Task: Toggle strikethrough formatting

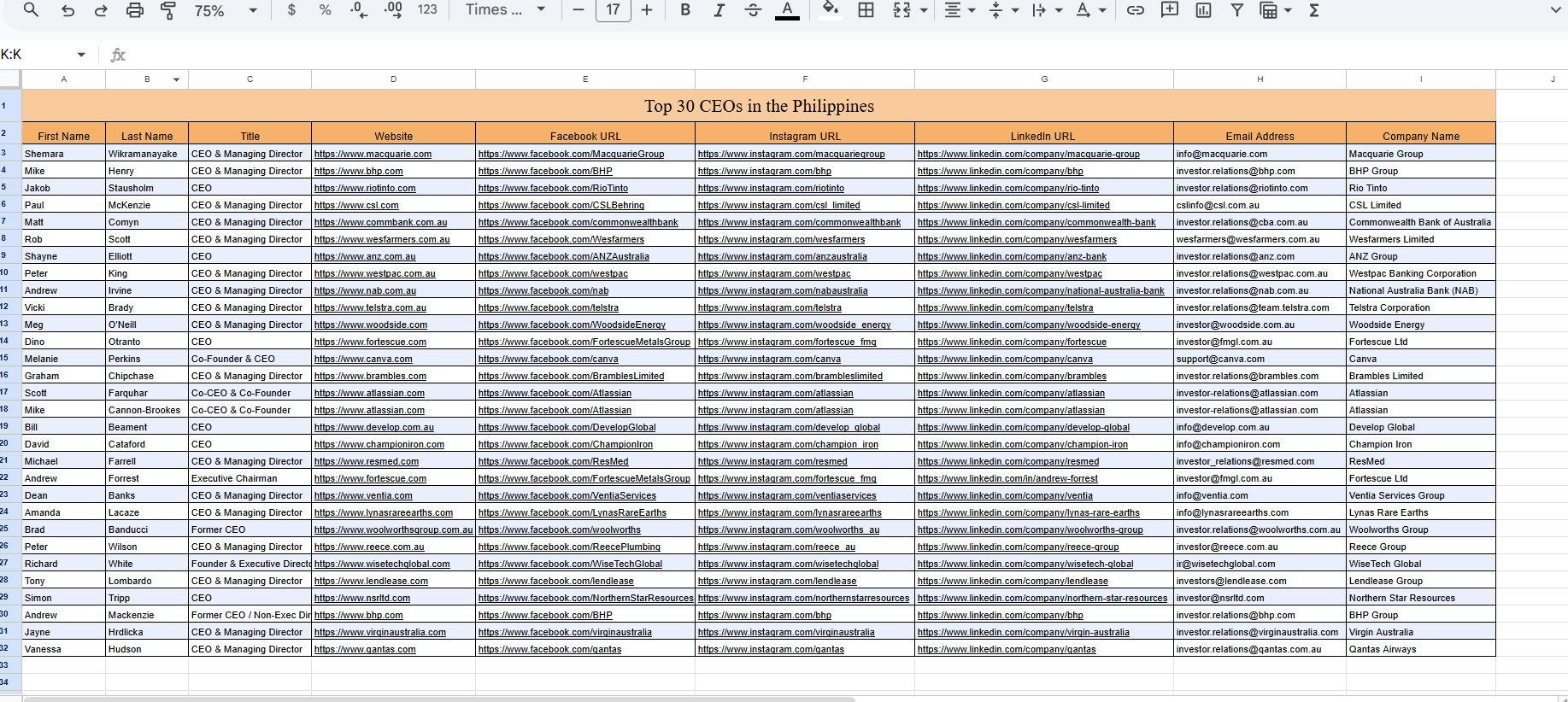Action: click(753, 10)
